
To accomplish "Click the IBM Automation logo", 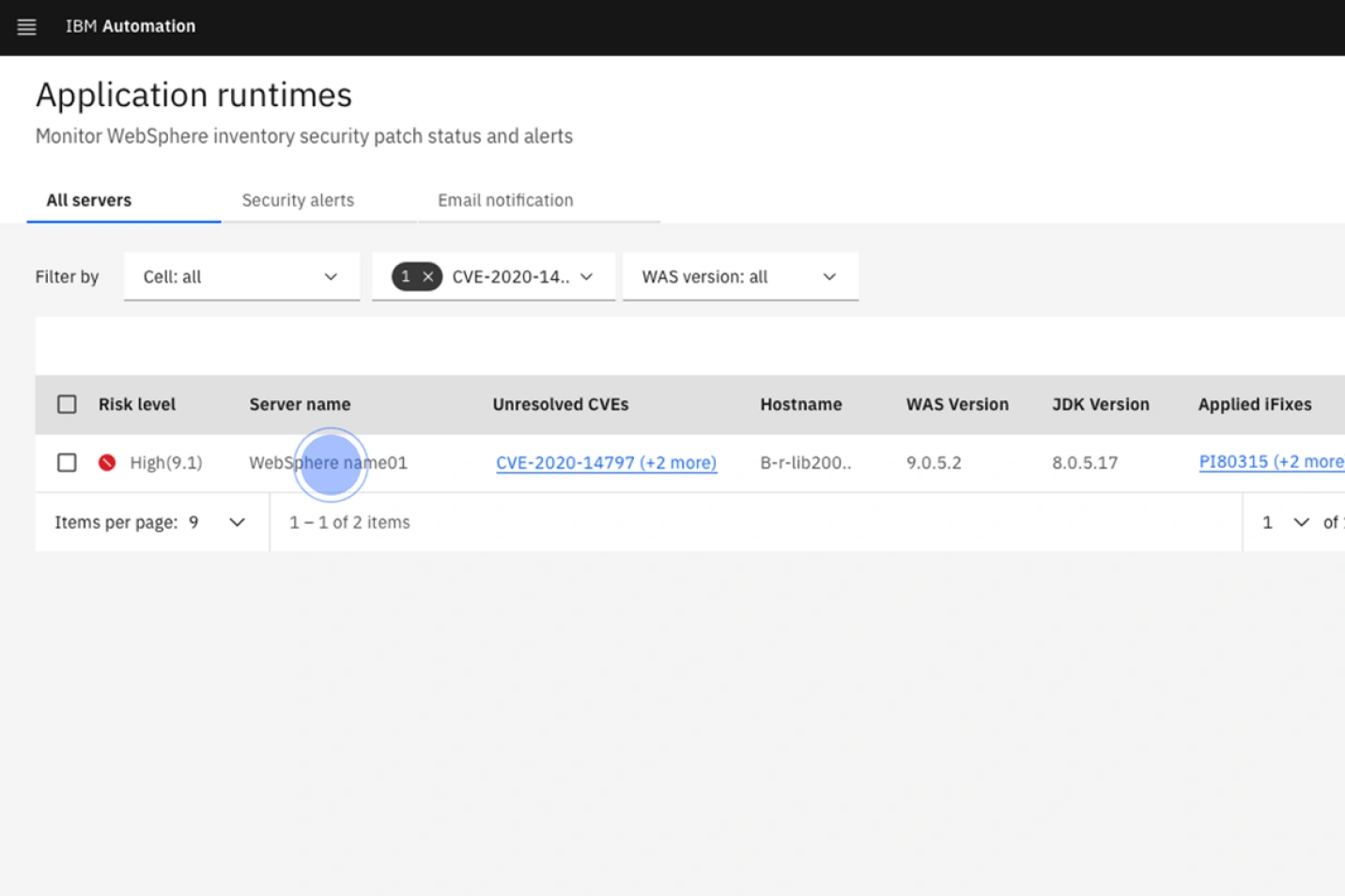I will click(x=131, y=26).
